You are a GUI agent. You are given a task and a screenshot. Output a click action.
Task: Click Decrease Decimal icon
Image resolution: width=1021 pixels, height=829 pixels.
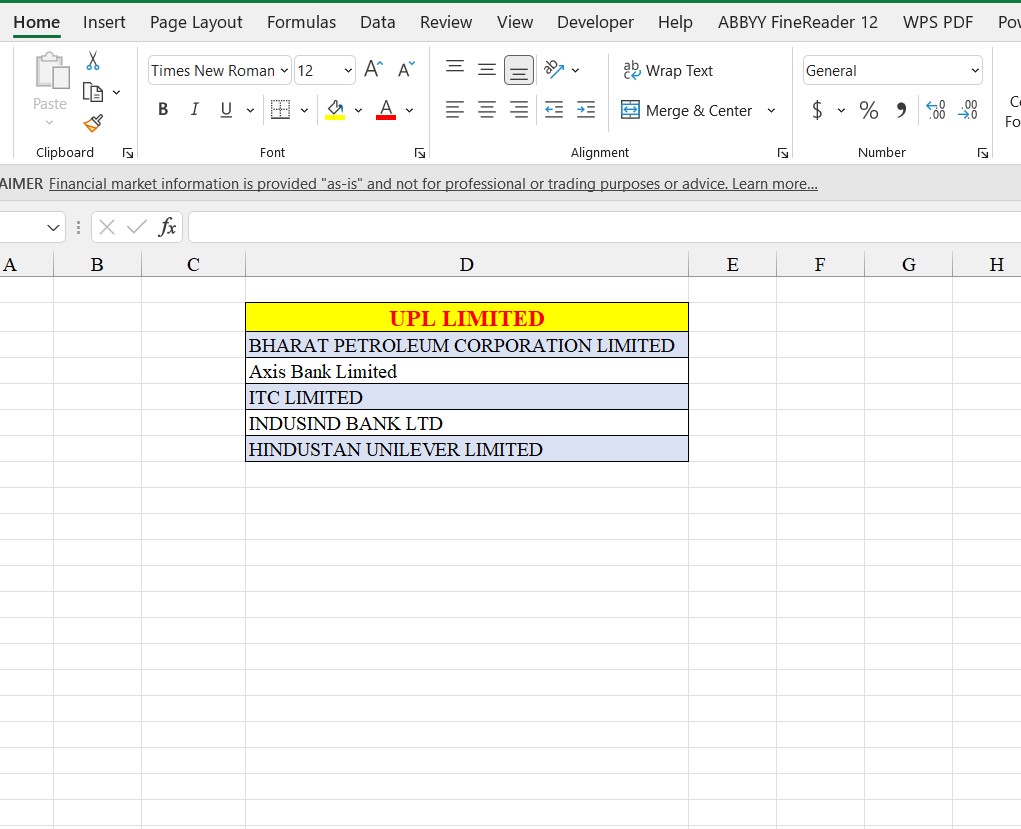968,109
